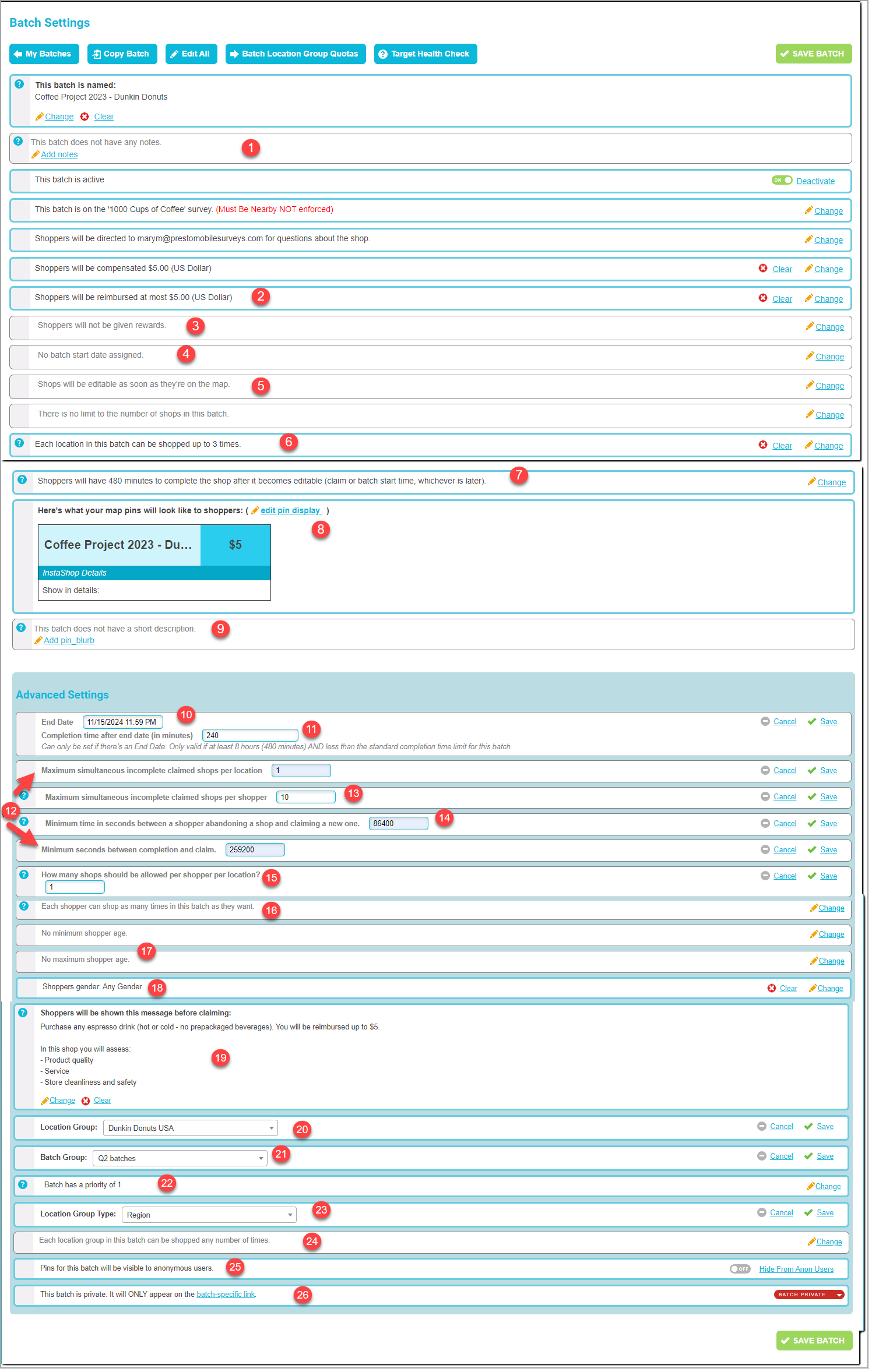Viewport: 872px width, 1372px height.
Task: Run the Target Health Check
Action: click(426, 54)
